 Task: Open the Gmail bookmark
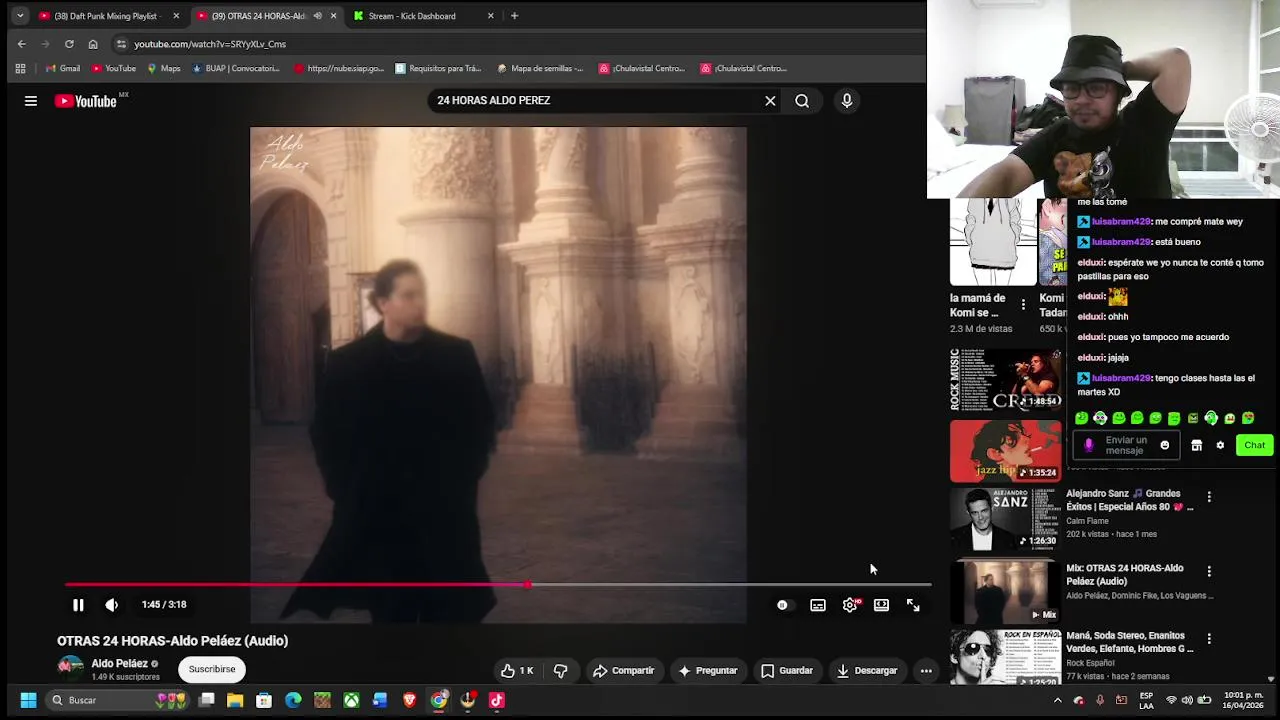click(62, 68)
